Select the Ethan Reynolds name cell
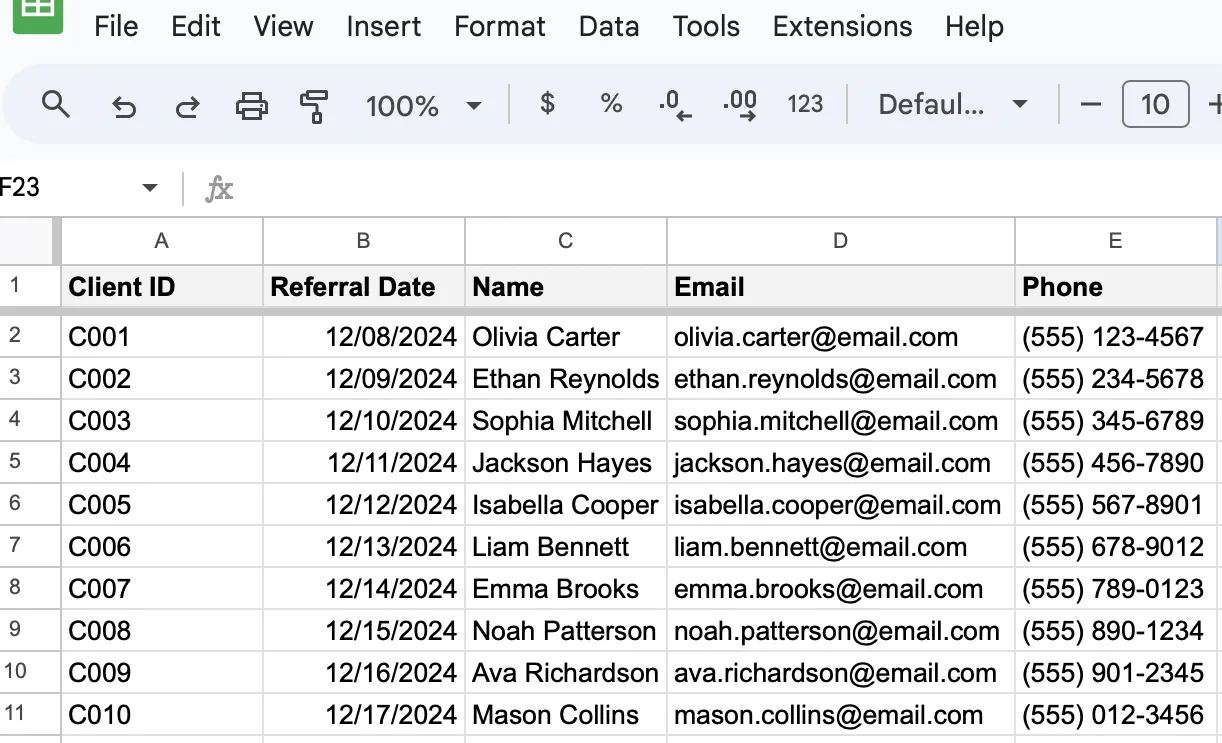 [x=566, y=379]
